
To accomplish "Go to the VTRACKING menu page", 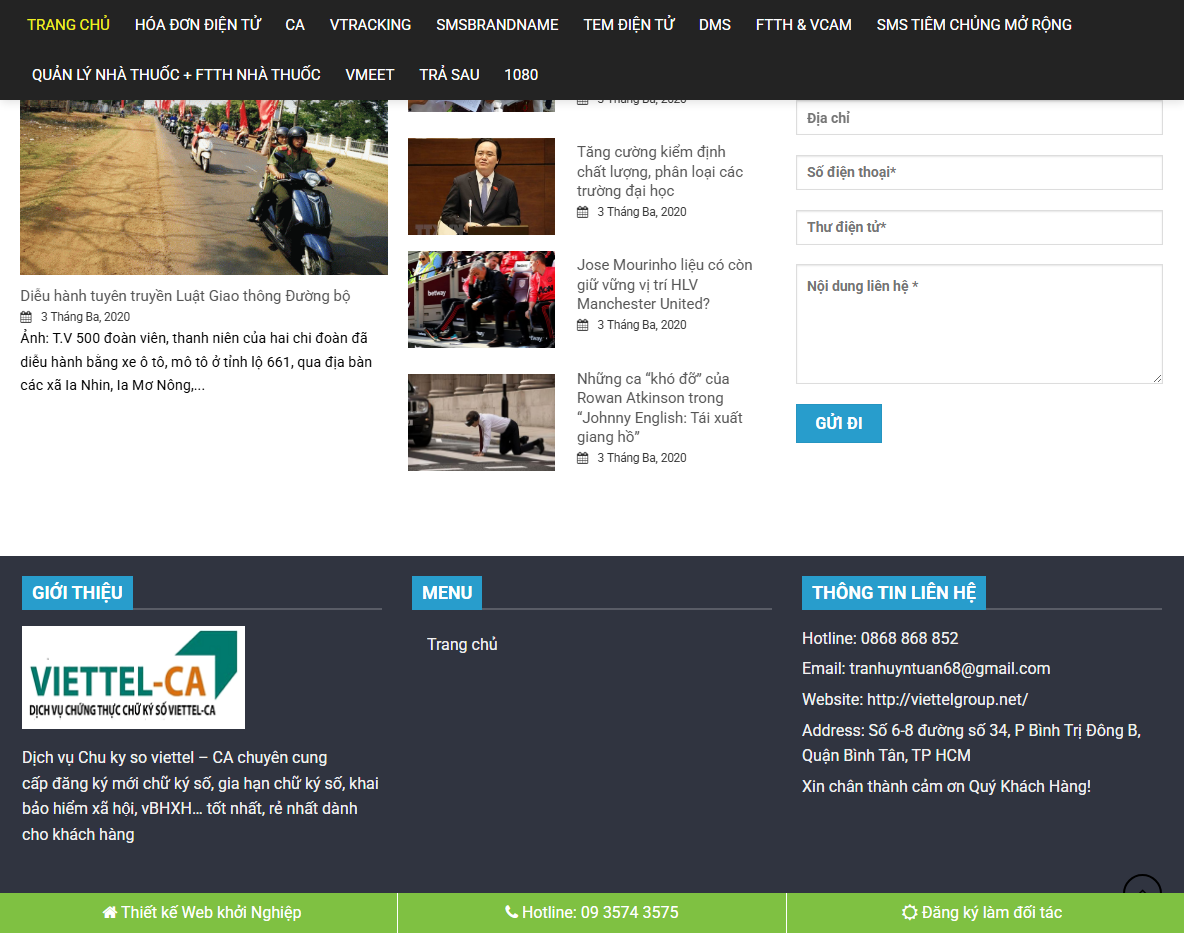I will (x=370, y=24).
